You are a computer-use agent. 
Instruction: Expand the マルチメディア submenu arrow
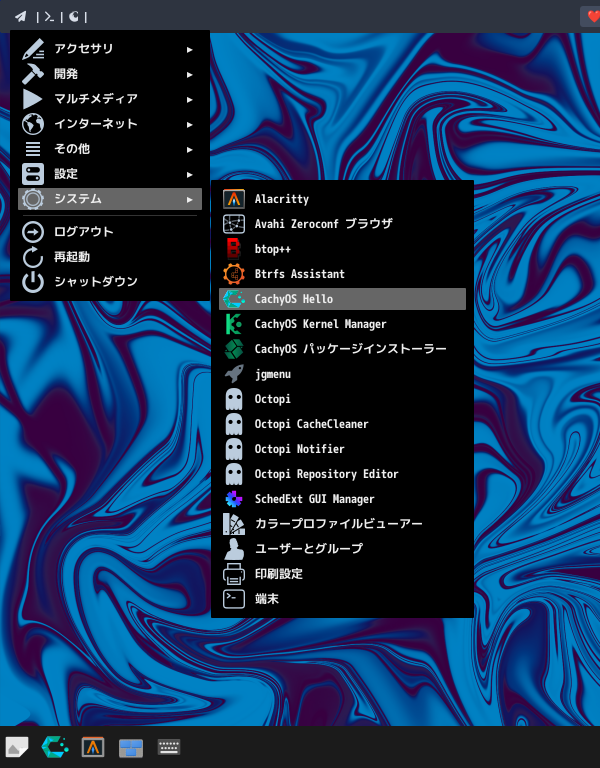pos(190,99)
